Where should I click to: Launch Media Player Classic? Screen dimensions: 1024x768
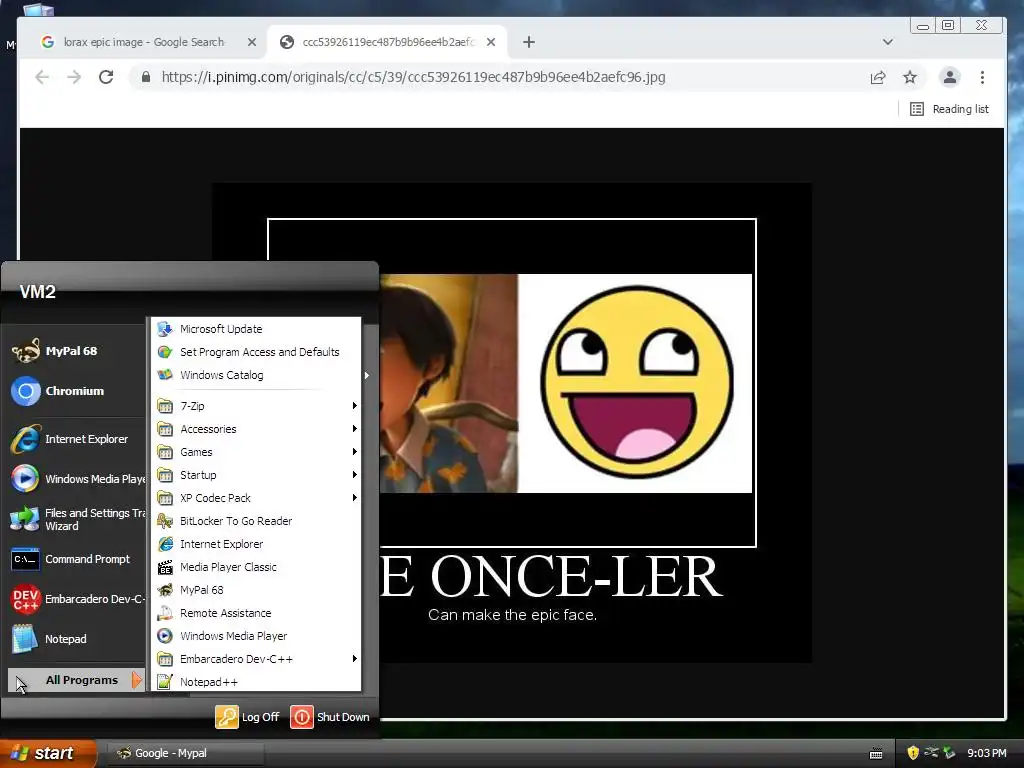(x=255, y=567)
